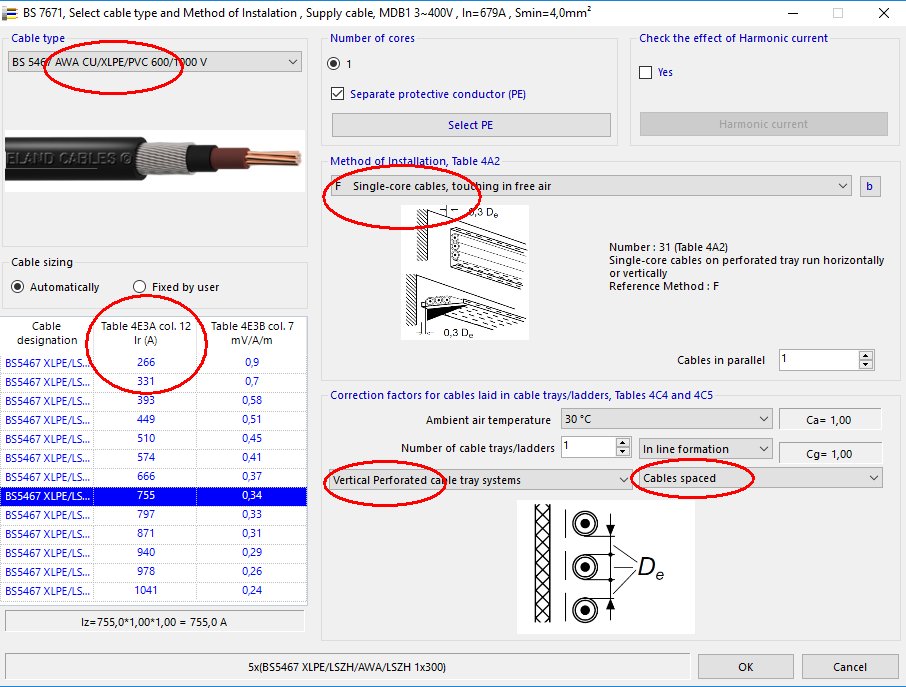Click the small "b" button beside installation method
The height and width of the screenshot is (687, 906).
click(869, 186)
